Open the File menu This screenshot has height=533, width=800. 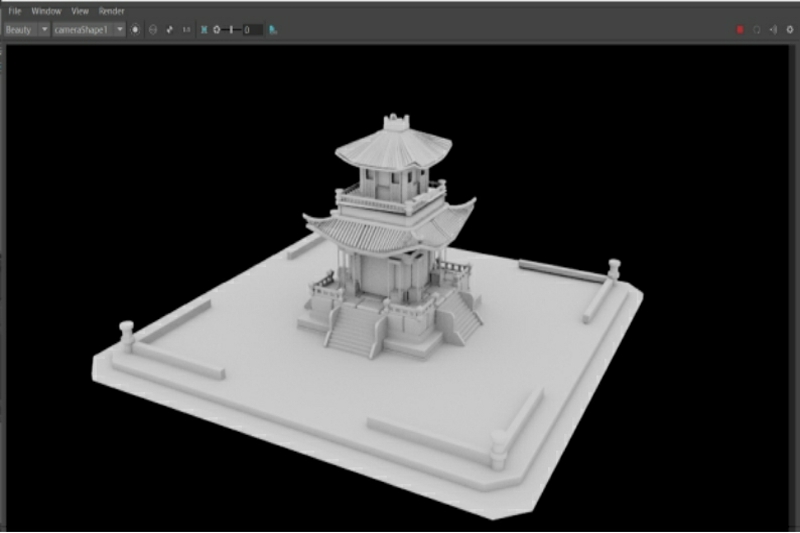15,11
